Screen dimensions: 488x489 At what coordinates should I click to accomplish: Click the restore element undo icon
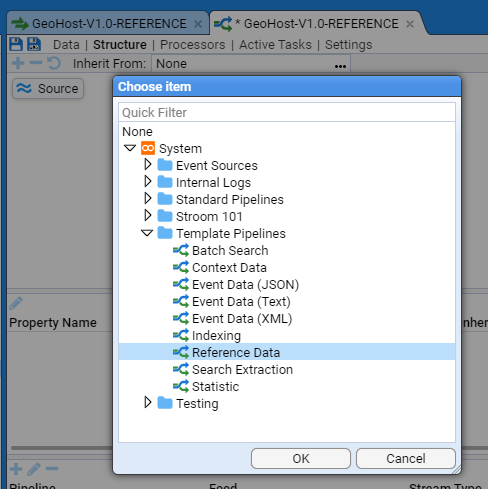click(x=54, y=63)
